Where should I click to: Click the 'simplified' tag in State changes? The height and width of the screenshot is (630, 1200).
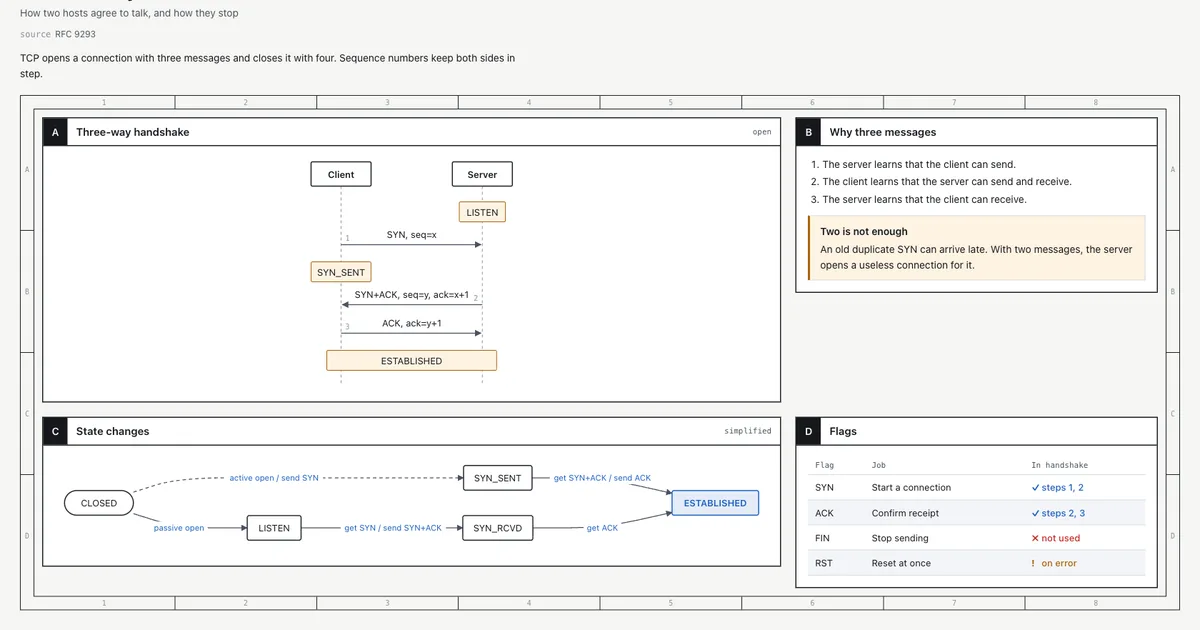point(748,431)
